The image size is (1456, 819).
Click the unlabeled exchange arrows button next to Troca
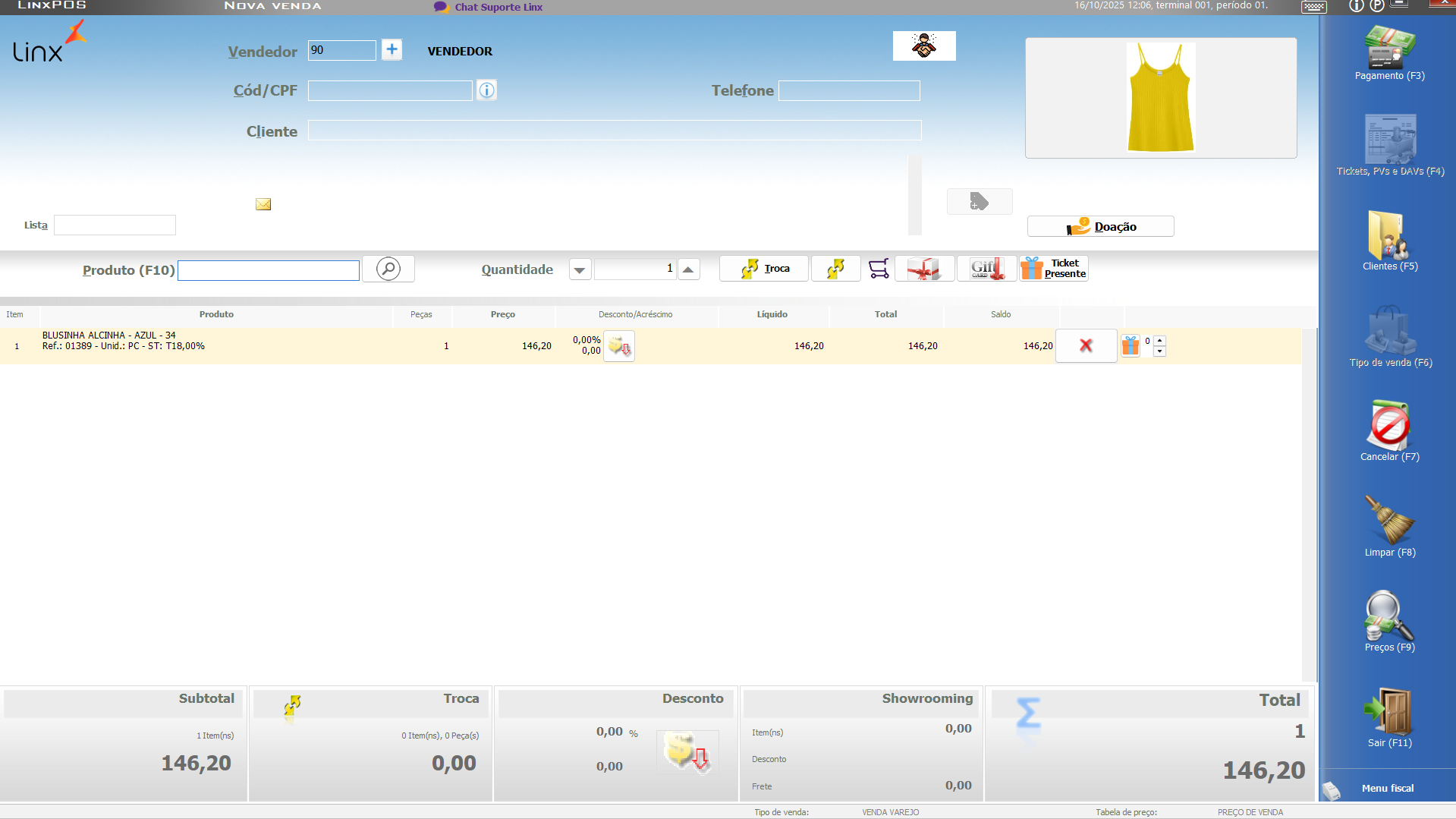(x=835, y=269)
